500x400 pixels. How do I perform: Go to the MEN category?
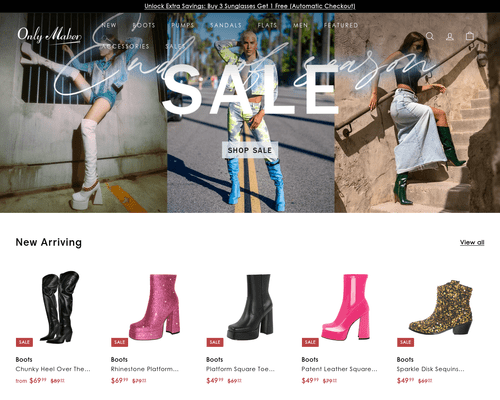300,25
